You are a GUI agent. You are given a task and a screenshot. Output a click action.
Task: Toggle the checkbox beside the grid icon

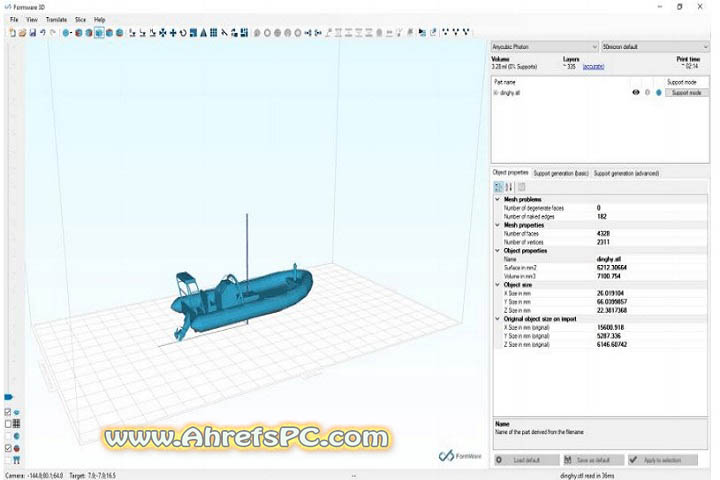click(8, 424)
